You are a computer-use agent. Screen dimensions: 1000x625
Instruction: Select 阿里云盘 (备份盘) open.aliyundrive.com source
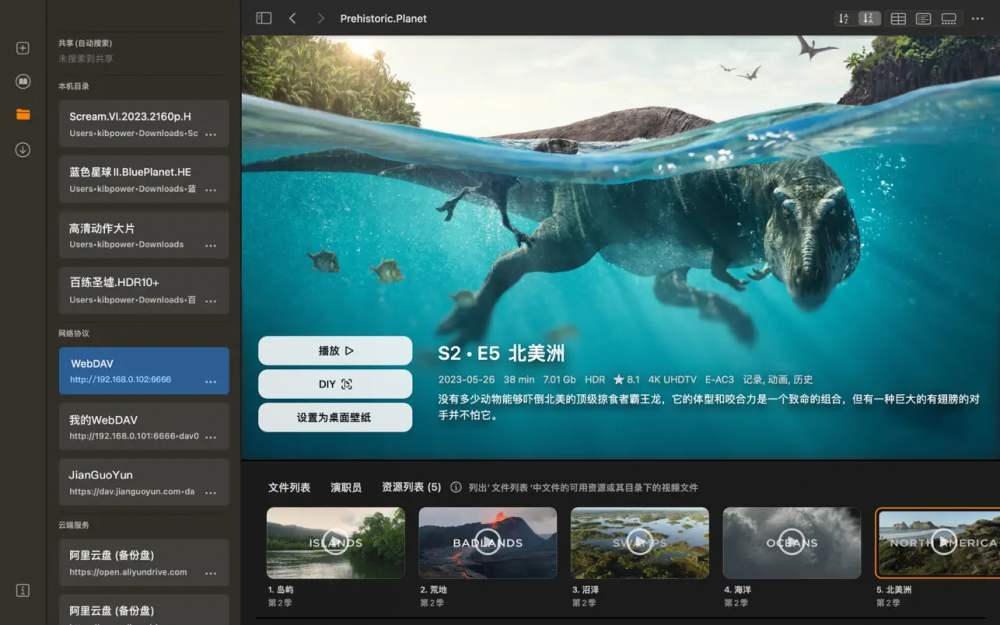pyautogui.click(x=143, y=562)
